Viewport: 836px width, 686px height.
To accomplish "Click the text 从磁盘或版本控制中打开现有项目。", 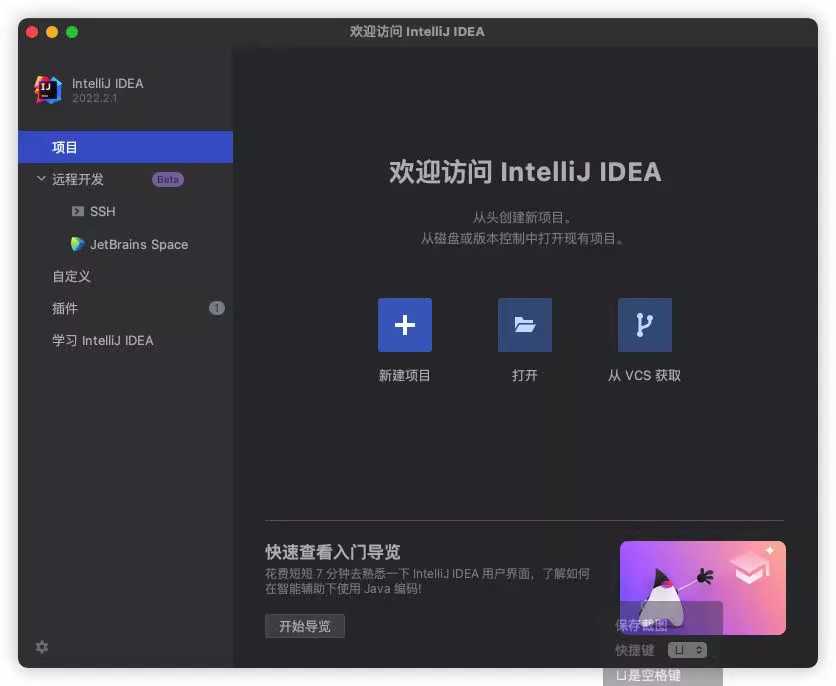I will point(522,238).
